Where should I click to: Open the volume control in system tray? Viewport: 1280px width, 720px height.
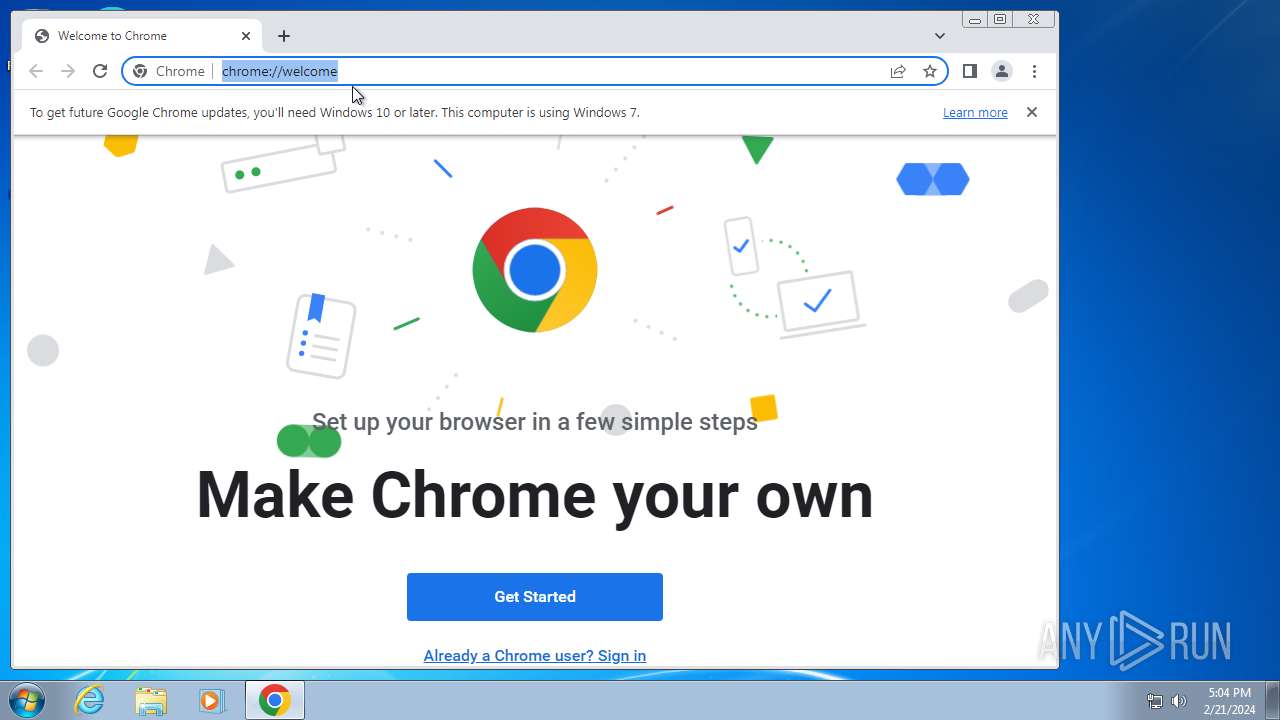(x=1179, y=701)
